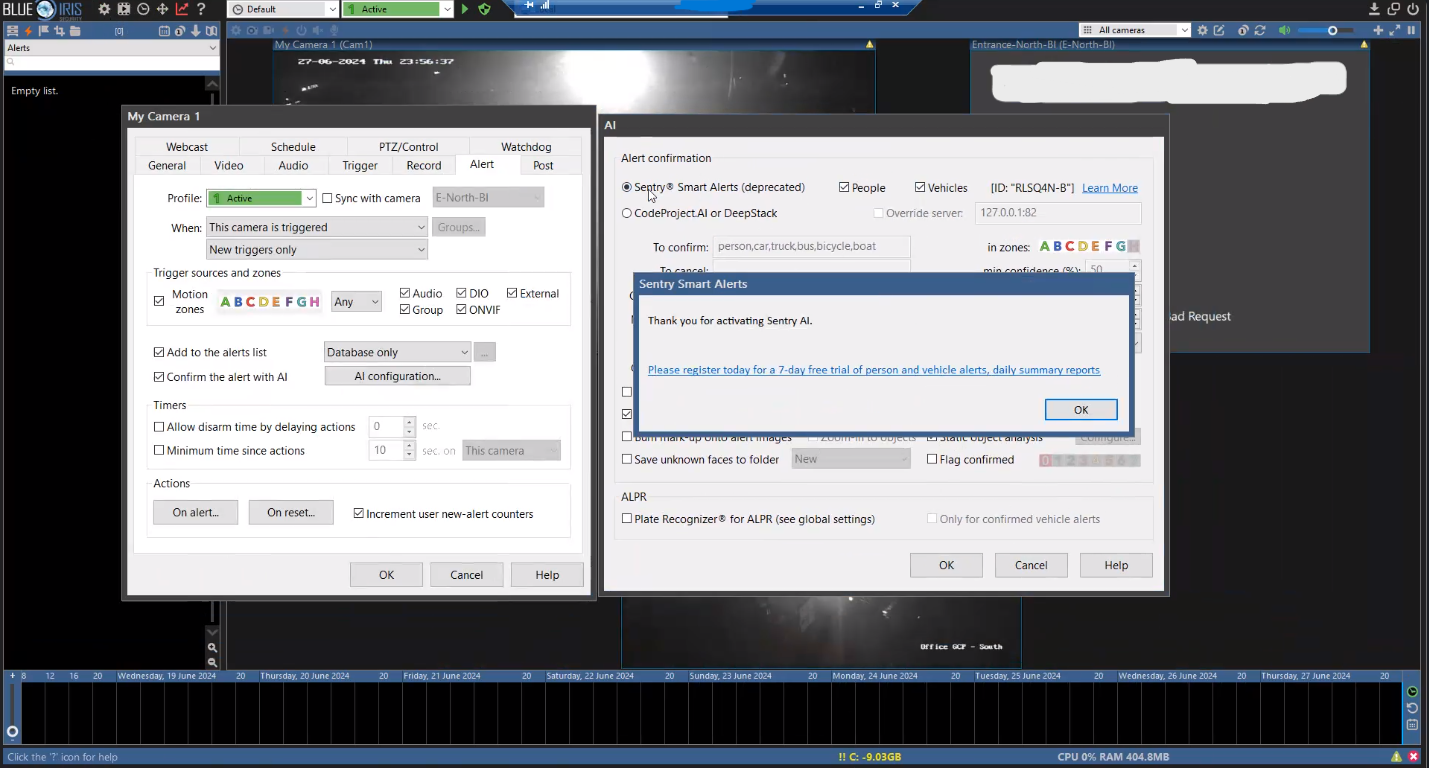The width and height of the screenshot is (1429, 768).
Task: Uncheck Confirm the alert with AI
Action: pyautogui.click(x=159, y=377)
